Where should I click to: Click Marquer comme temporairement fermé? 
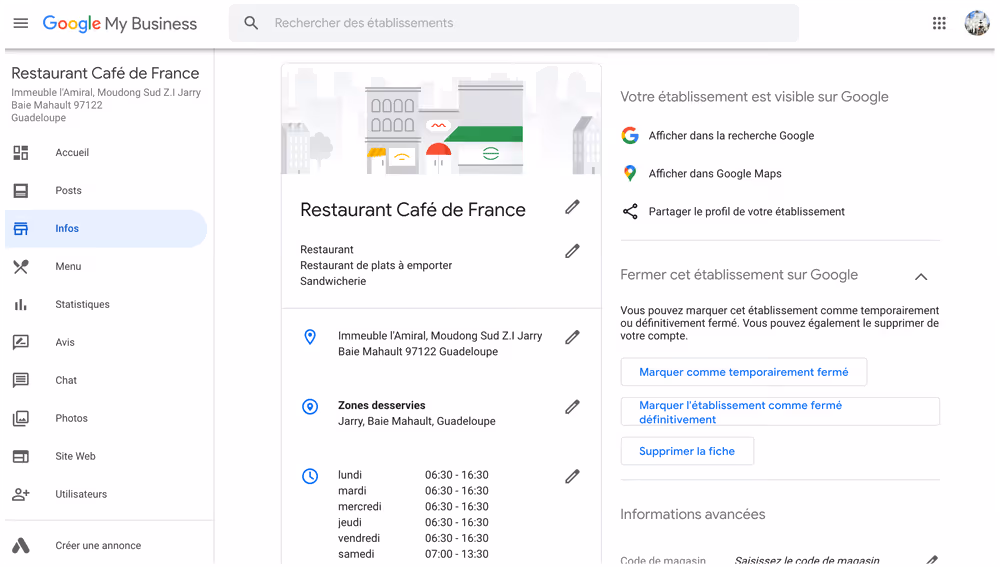[744, 372]
